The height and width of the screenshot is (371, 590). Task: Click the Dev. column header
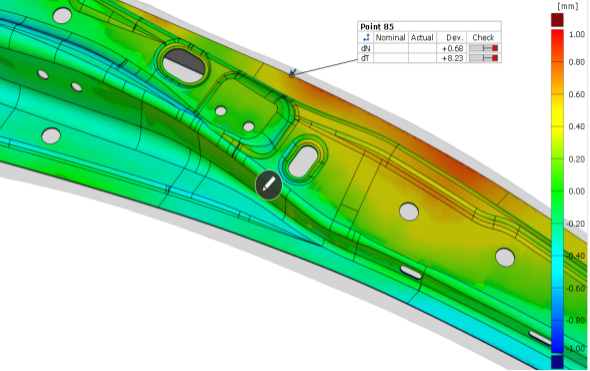click(455, 38)
